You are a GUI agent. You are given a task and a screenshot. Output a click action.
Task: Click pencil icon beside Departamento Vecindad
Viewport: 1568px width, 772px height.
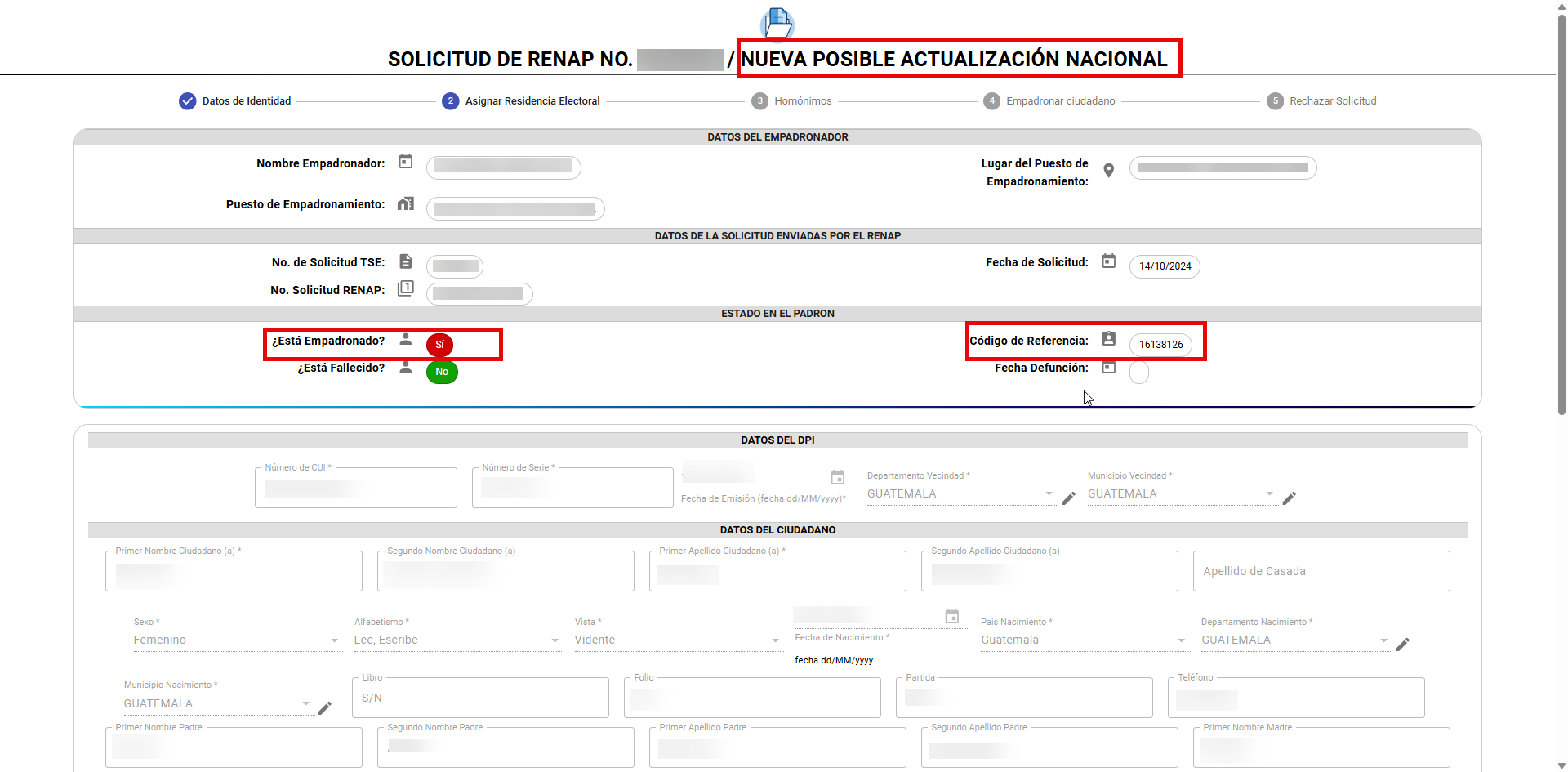[x=1068, y=498]
